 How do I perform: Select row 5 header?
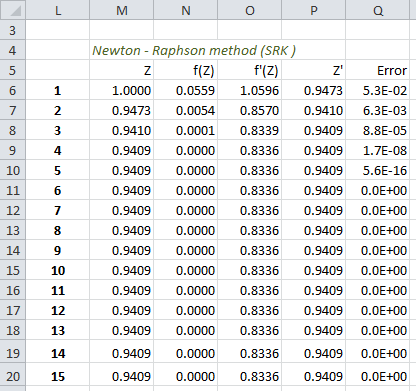click(13, 70)
